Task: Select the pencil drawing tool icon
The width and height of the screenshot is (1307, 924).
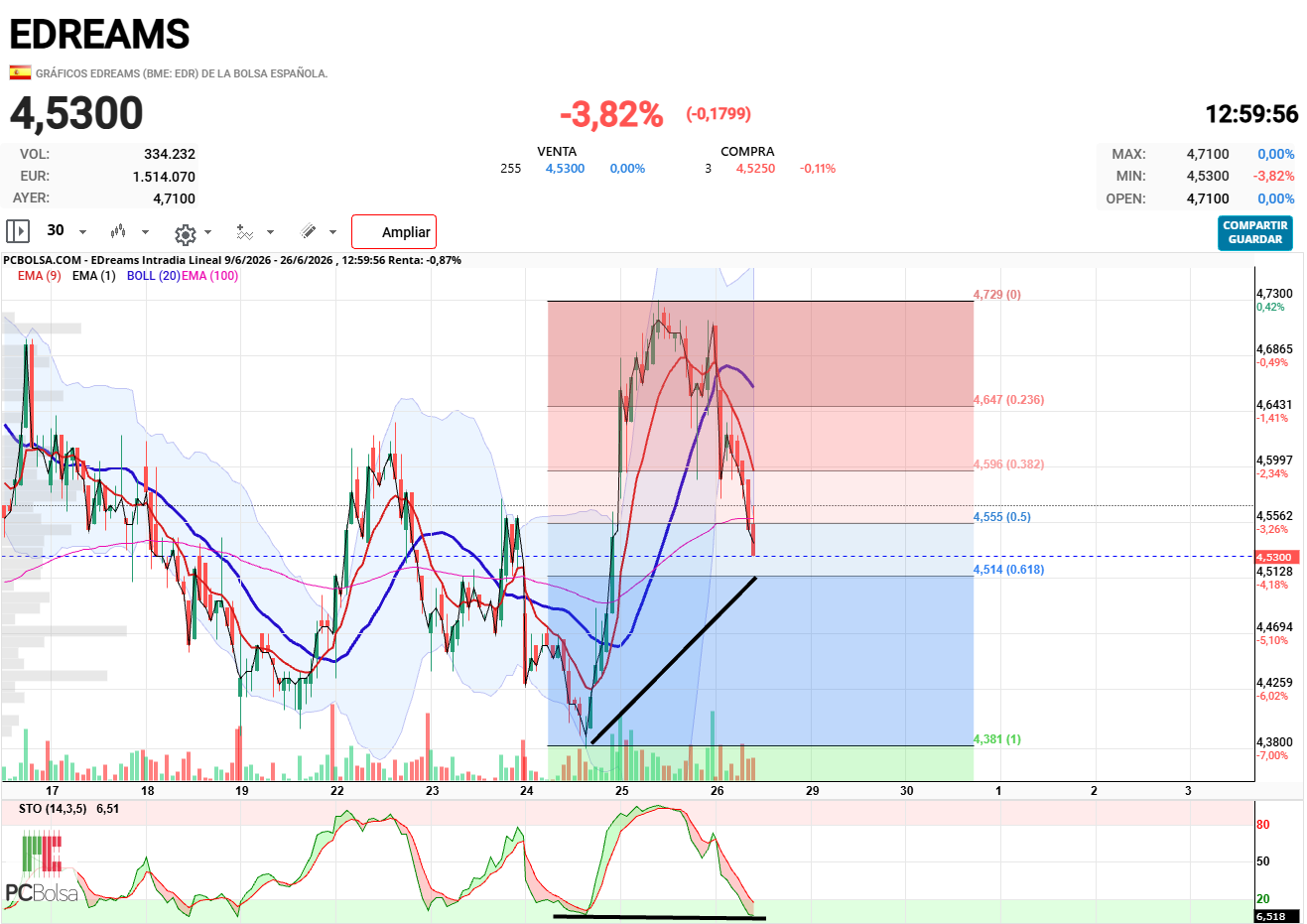Action: [309, 231]
